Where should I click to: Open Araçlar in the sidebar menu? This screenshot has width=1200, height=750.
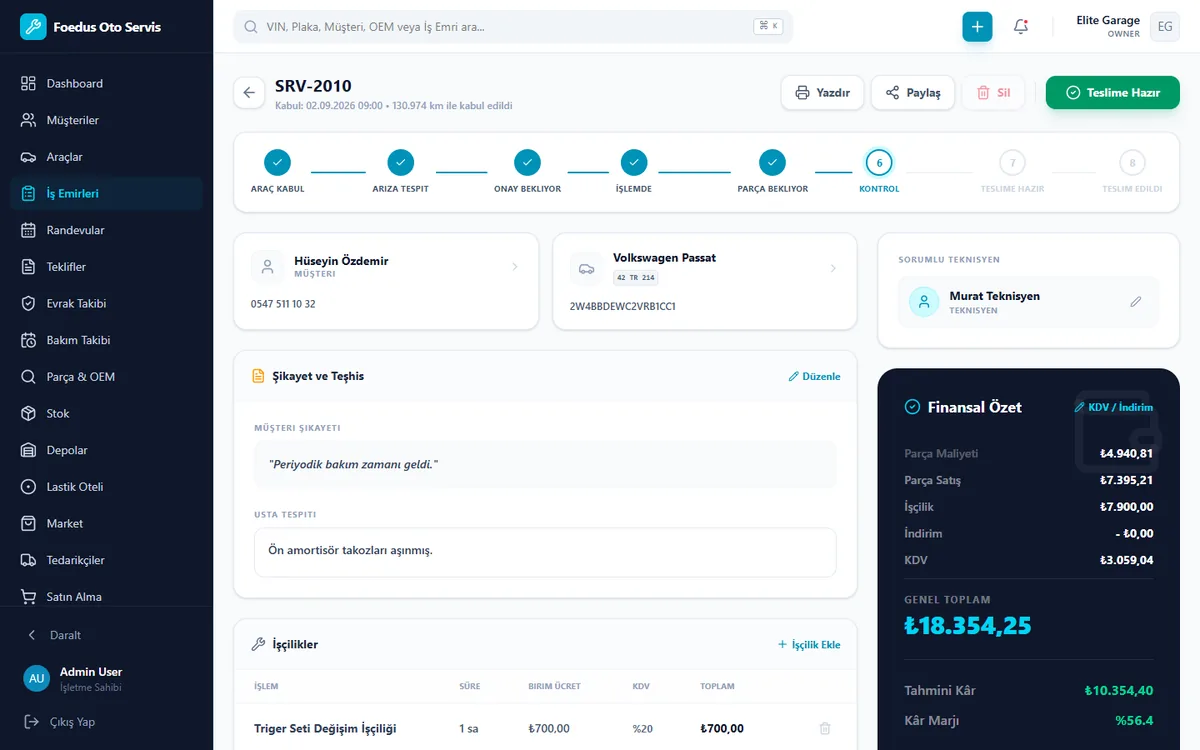[x=106, y=157]
